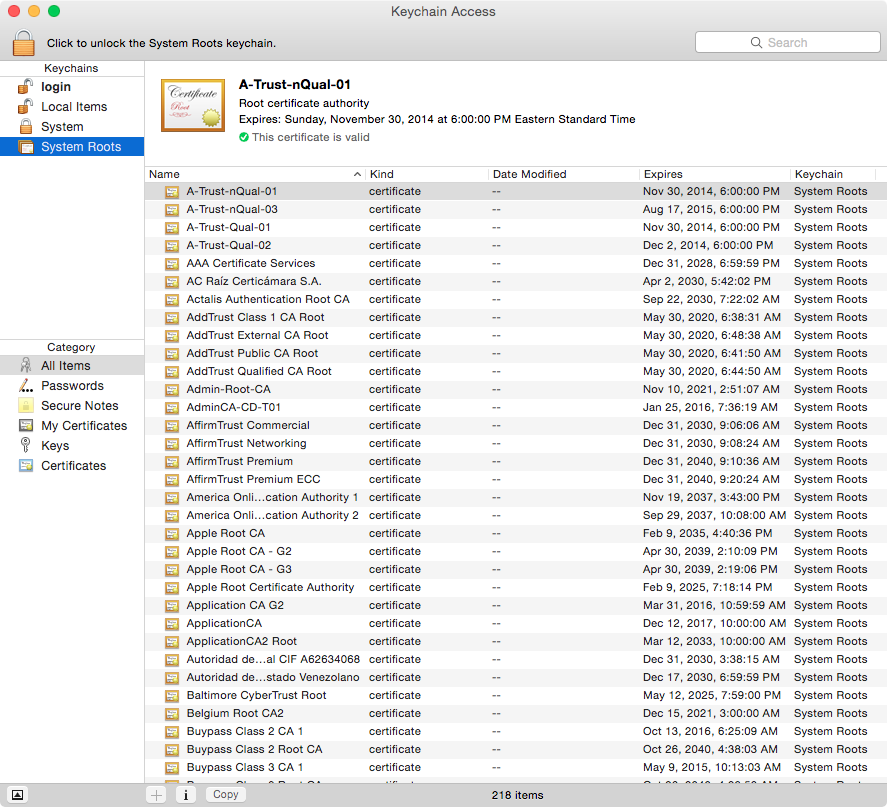Select the ApplicationCA2 Root row
This screenshot has width=887, height=807.
(515, 641)
